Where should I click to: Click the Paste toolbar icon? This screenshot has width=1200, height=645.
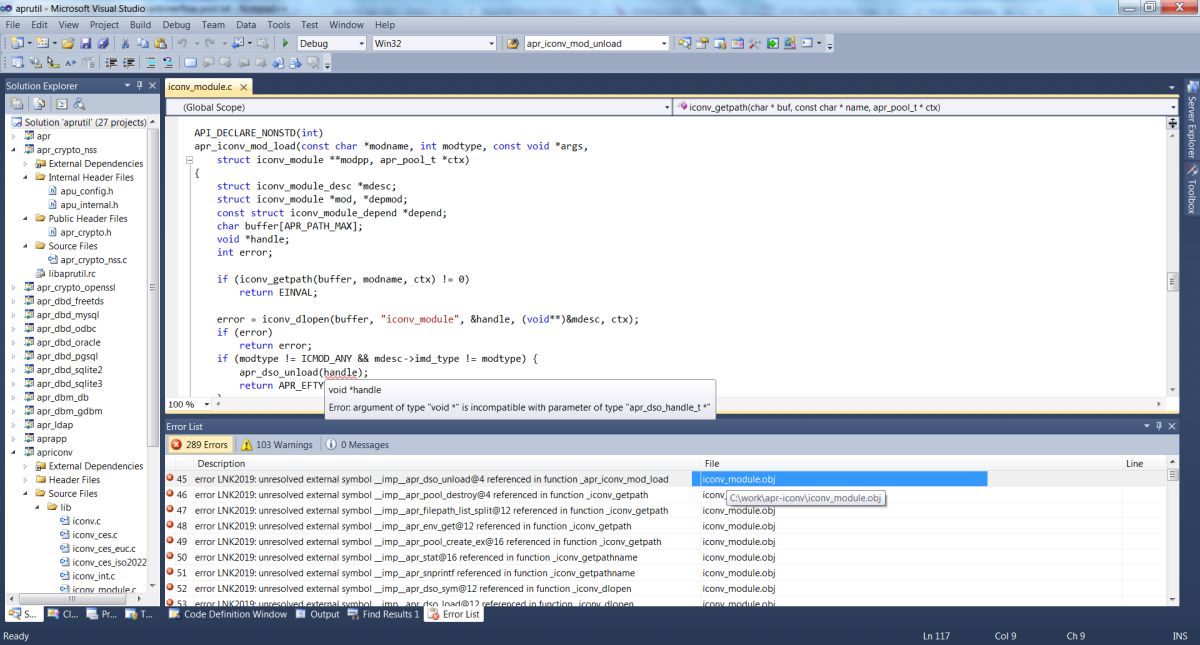(x=160, y=43)
